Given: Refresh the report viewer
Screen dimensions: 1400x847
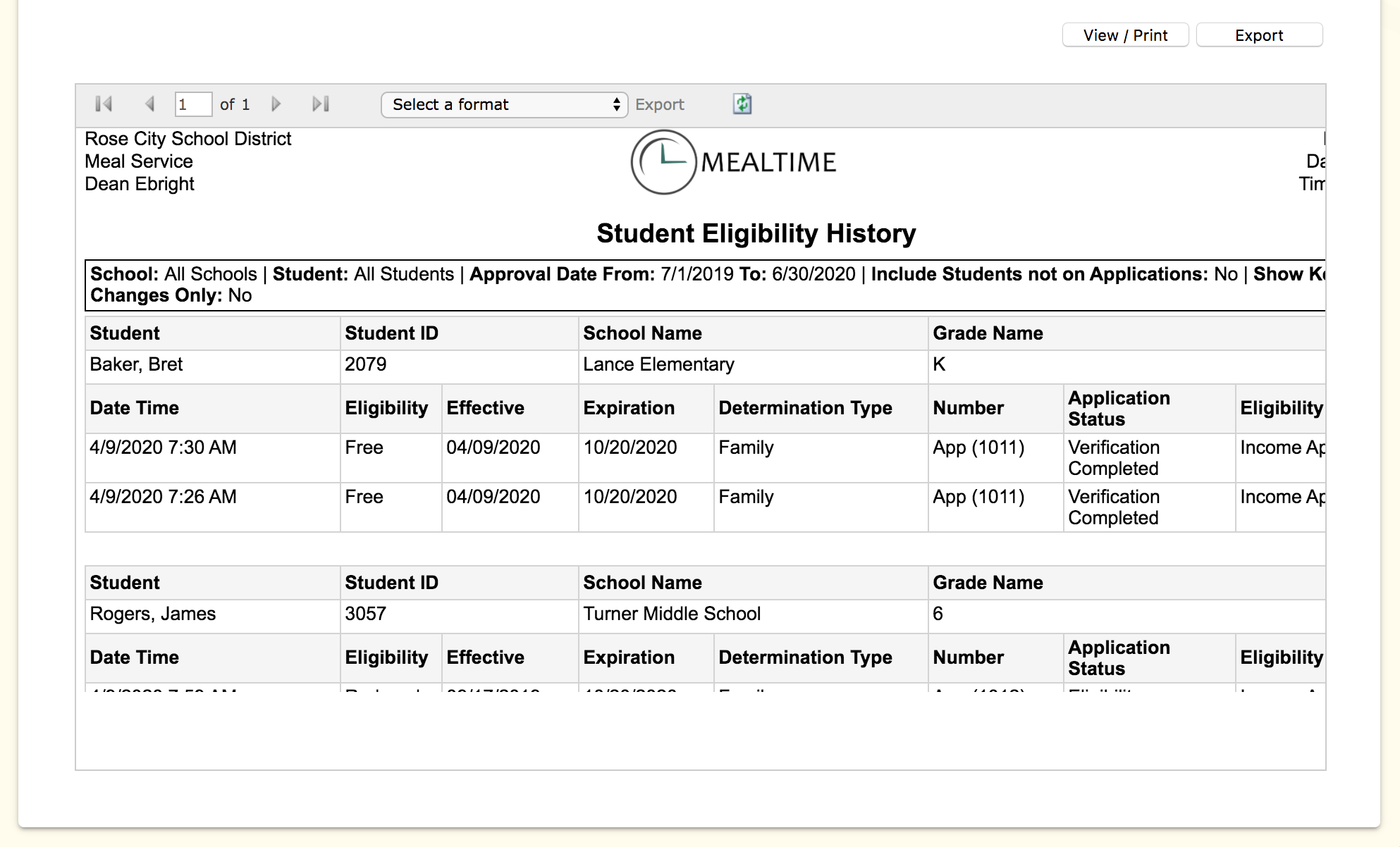Looking at the screenshot, I should point(742,104).
